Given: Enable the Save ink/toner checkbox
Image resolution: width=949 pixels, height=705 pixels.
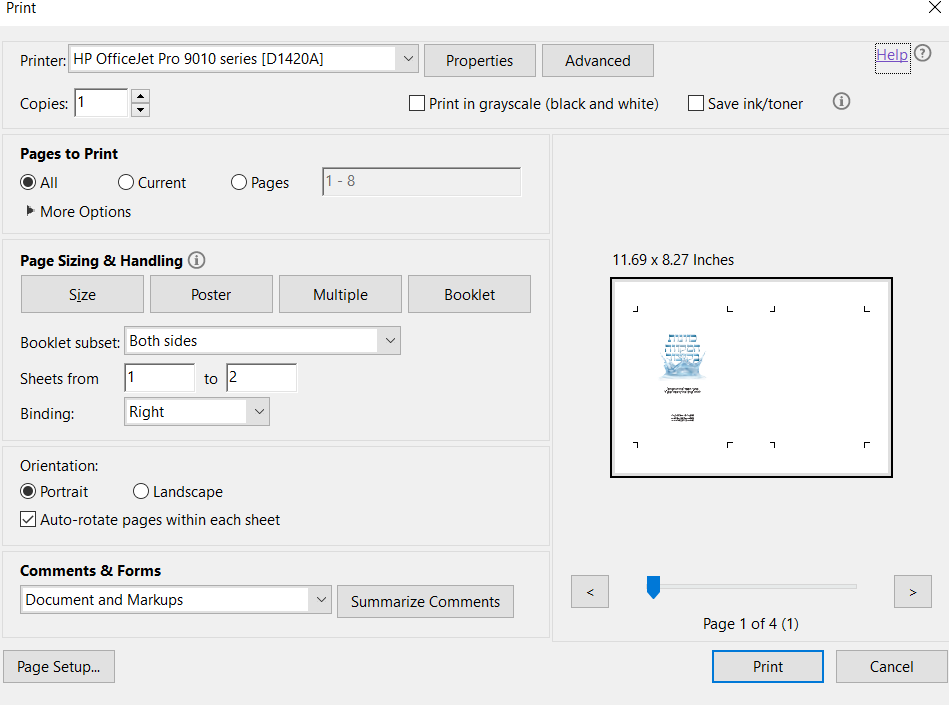Looking at the screenshot, I should tap(696, 103).
